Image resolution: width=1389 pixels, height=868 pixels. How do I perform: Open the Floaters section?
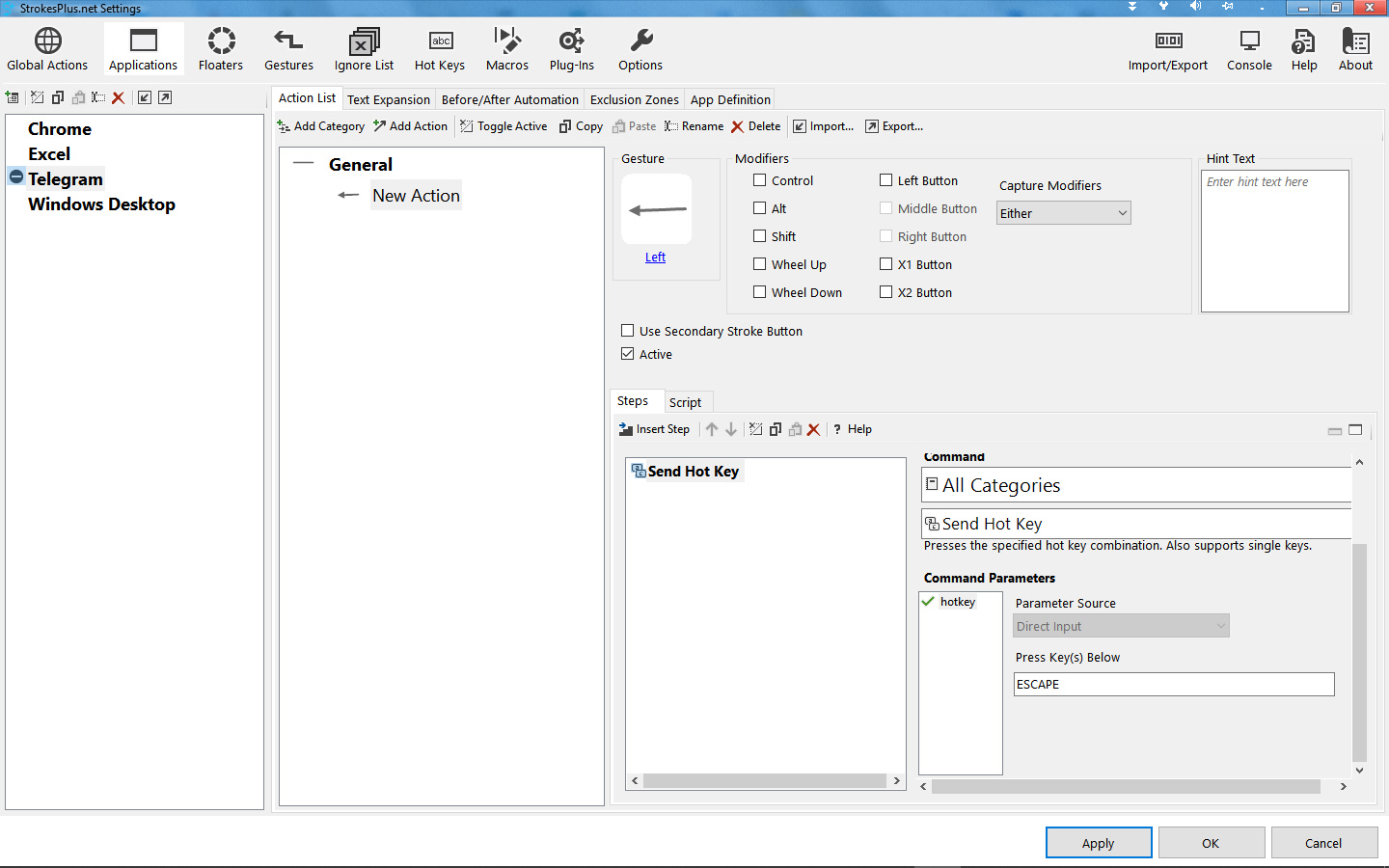tap(221, 49)
